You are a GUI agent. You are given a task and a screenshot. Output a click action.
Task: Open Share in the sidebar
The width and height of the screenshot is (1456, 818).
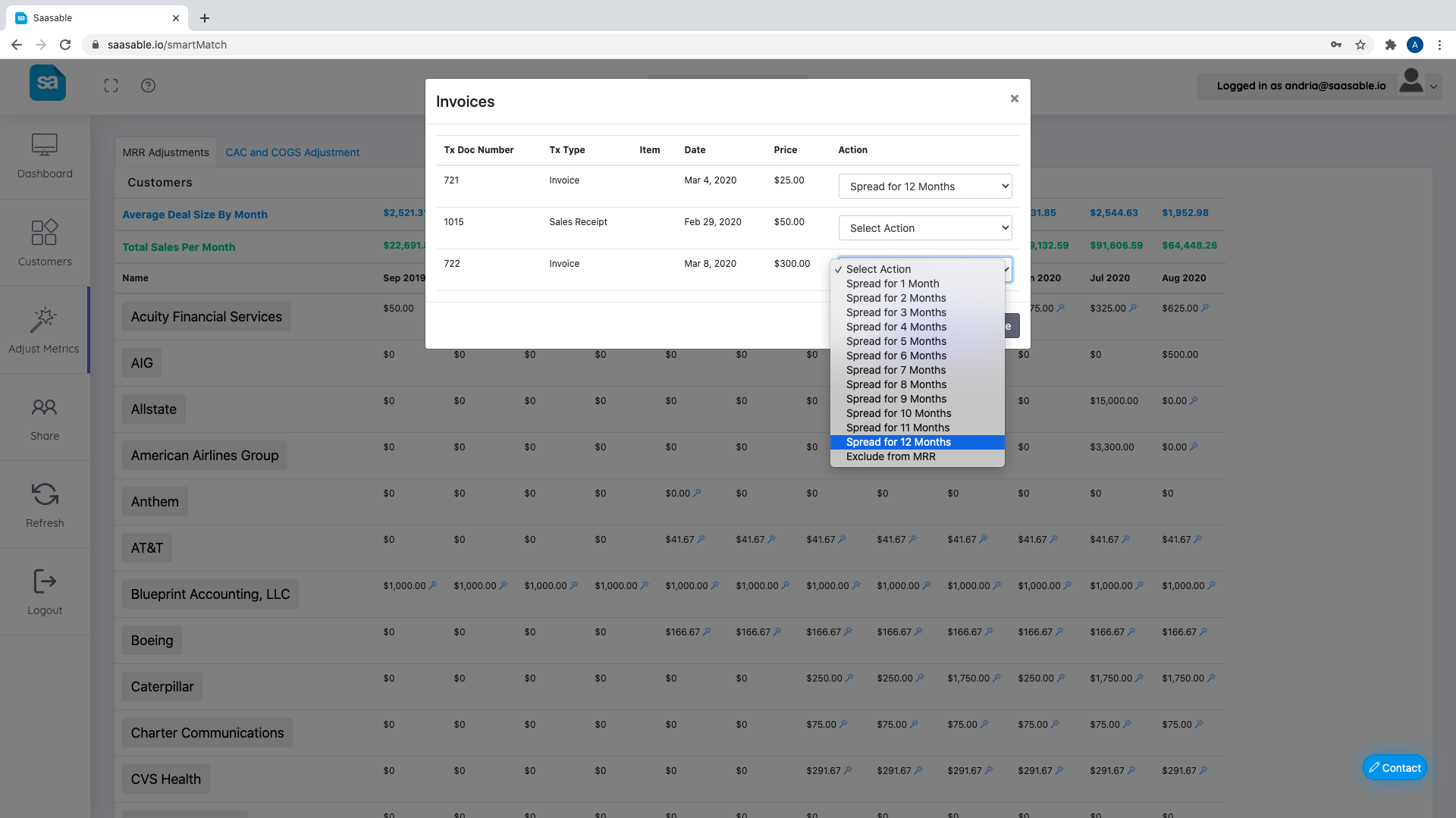[45, 418]
